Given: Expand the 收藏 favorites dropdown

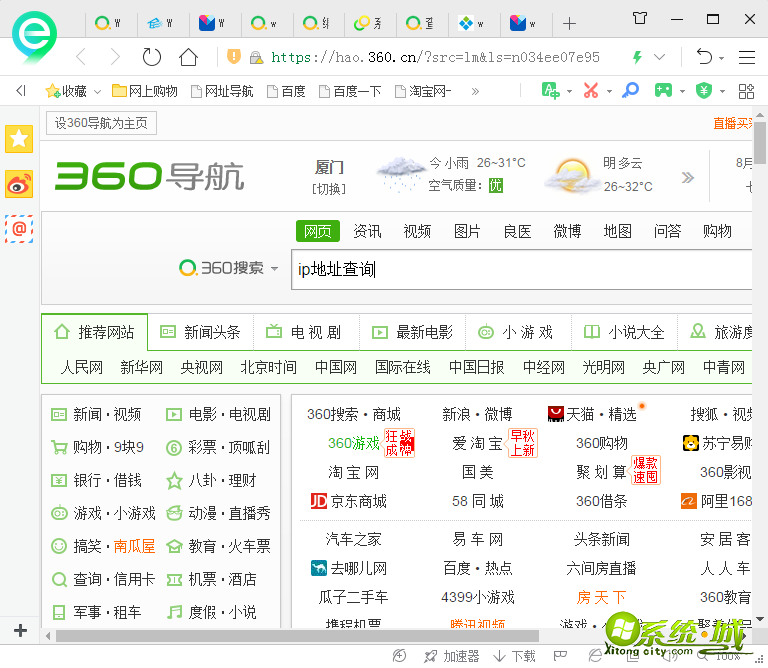Looking at the screenshot, I should pos(97,92).
